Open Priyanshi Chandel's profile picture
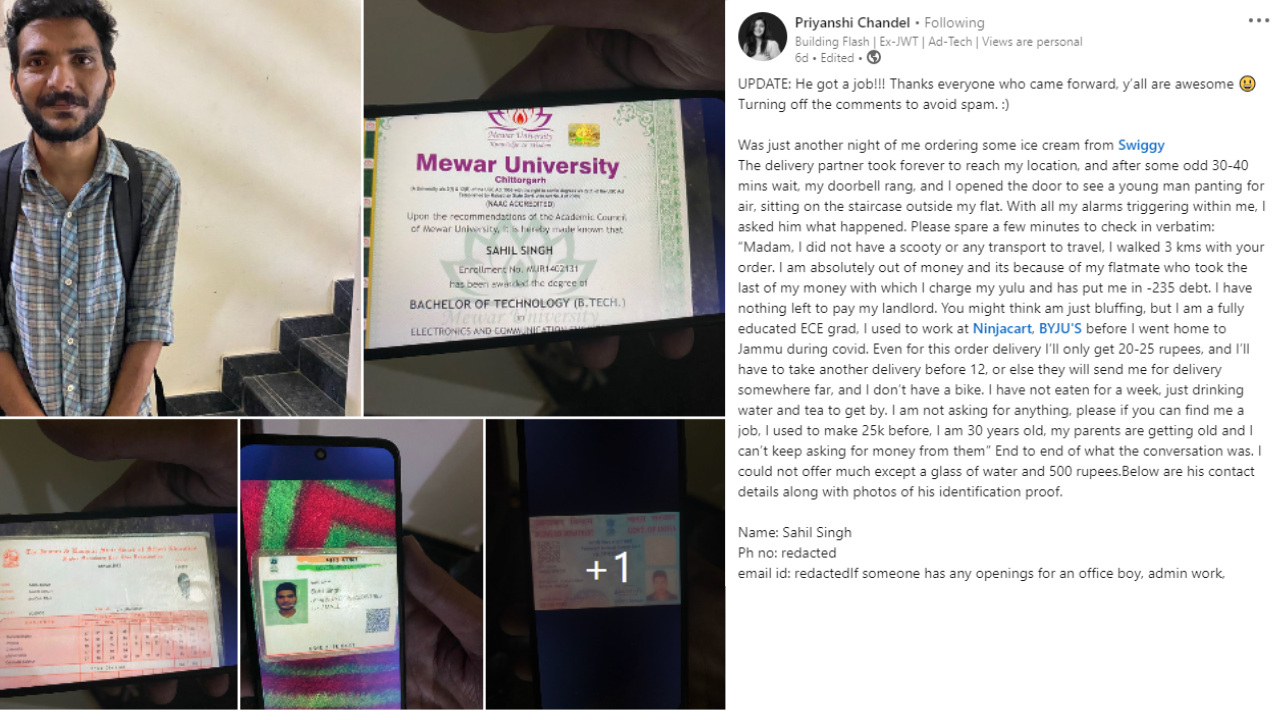 point(762,37)
